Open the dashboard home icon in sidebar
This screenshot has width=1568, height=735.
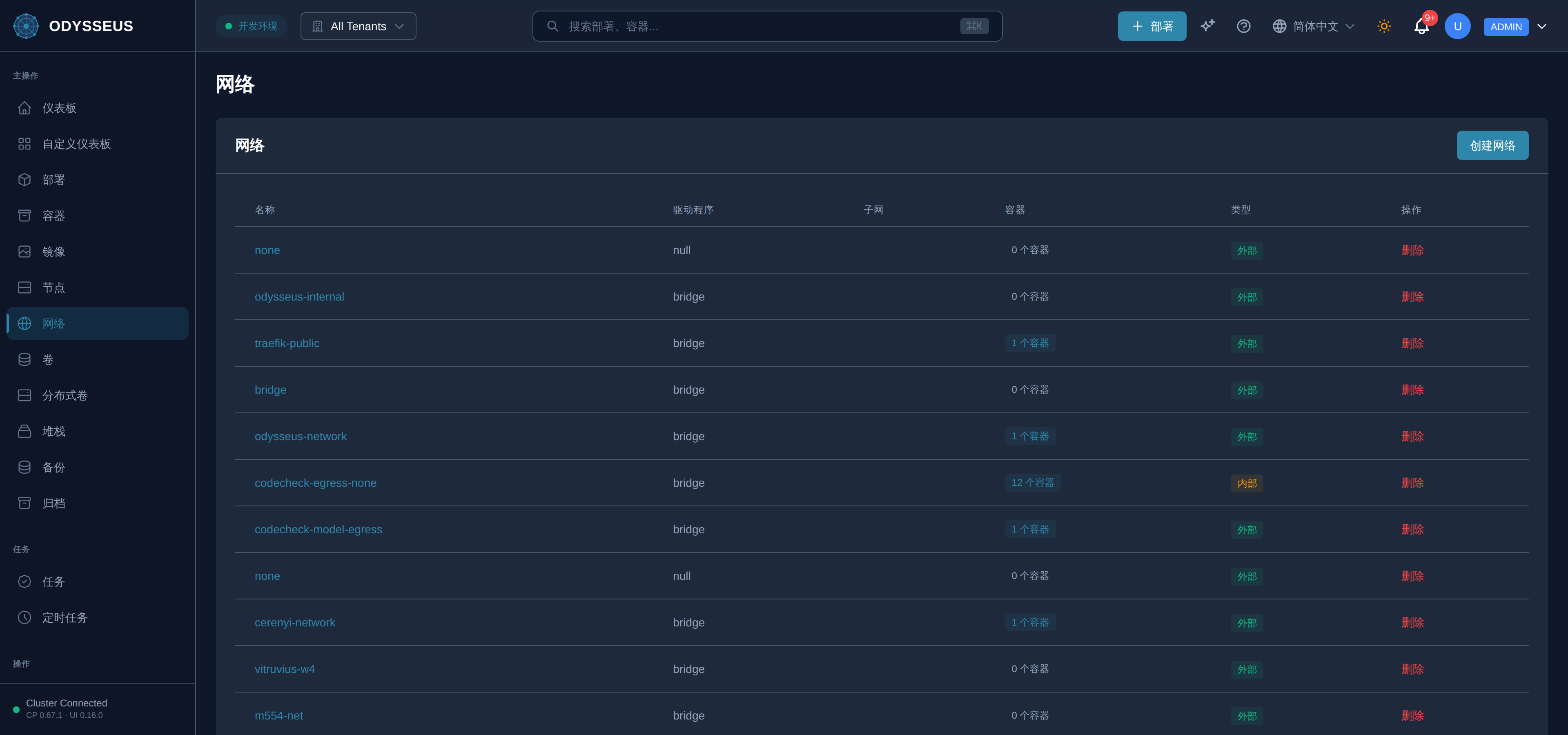[24, 108]
